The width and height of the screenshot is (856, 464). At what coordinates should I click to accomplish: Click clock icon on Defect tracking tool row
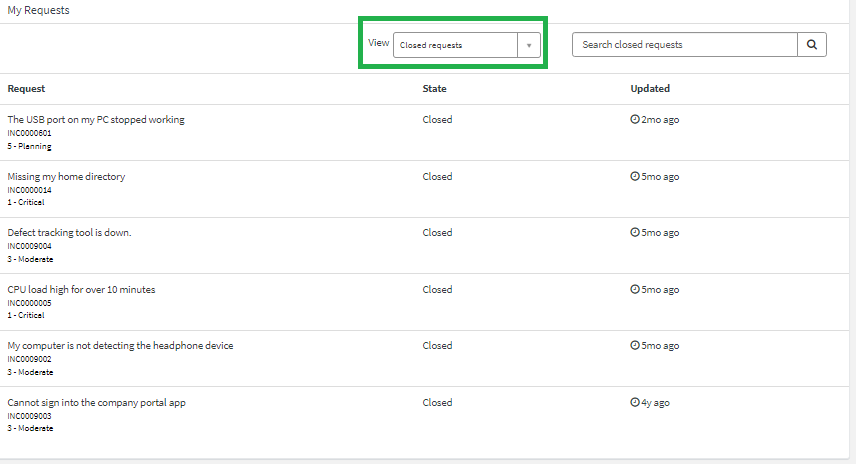[x=635, y=233]
